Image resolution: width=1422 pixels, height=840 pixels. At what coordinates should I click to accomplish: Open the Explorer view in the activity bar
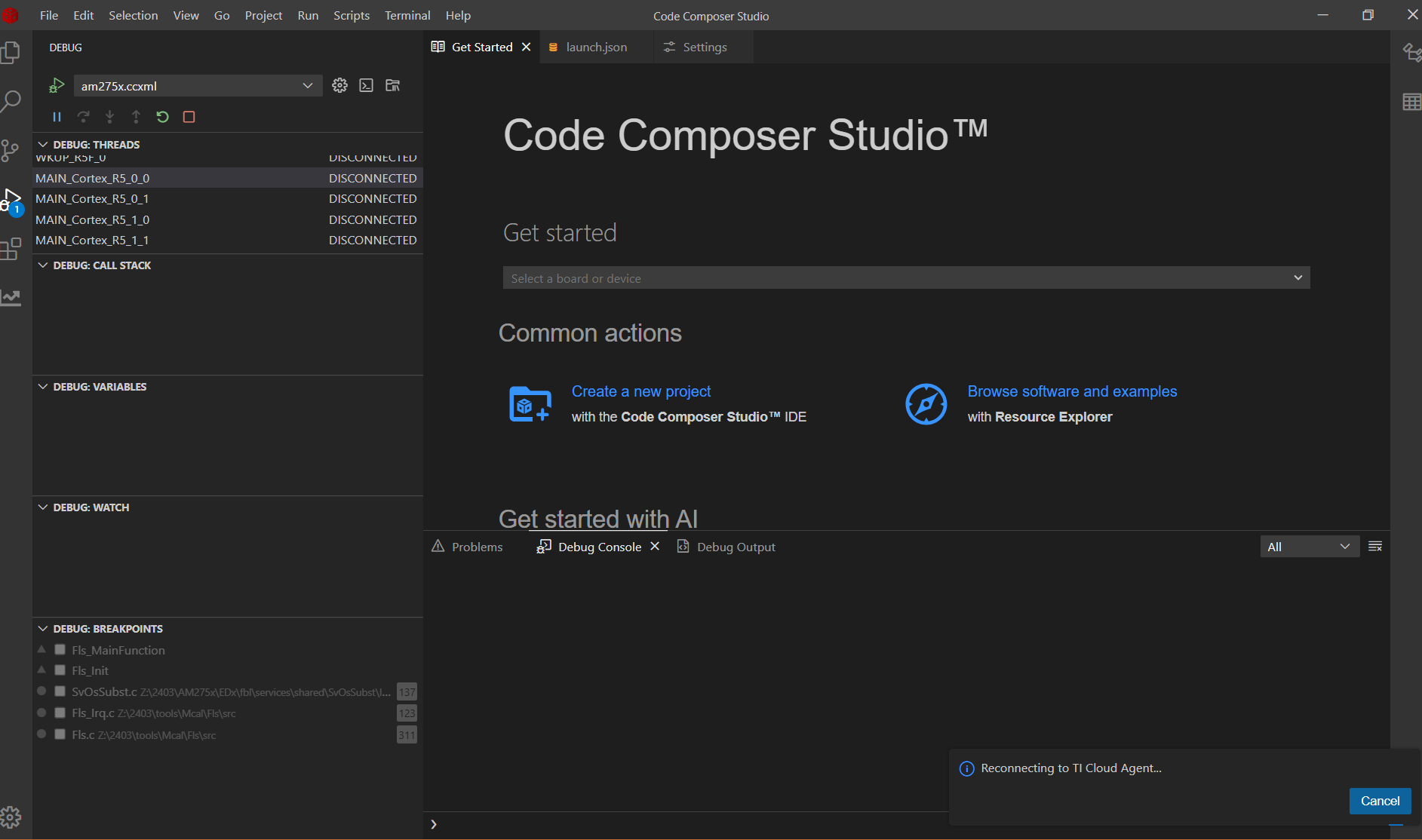11,52
